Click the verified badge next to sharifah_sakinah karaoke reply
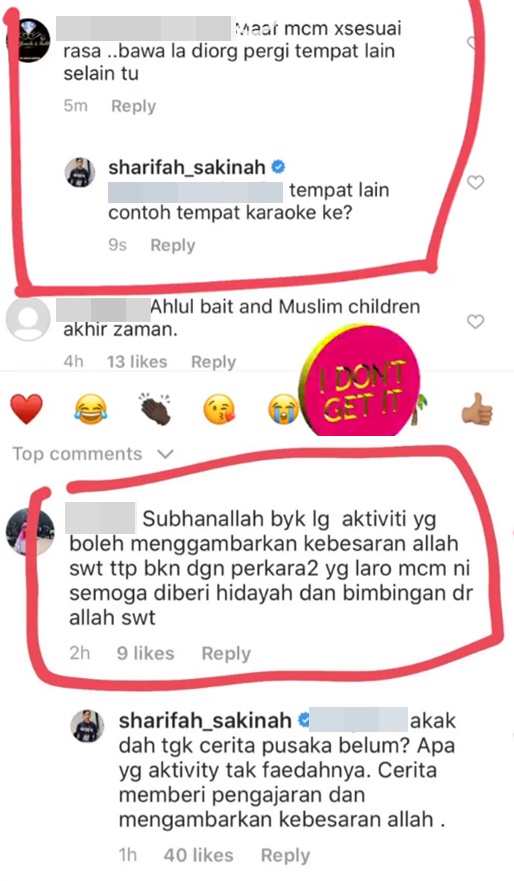 pyautogui.click(x=278, y=167)
